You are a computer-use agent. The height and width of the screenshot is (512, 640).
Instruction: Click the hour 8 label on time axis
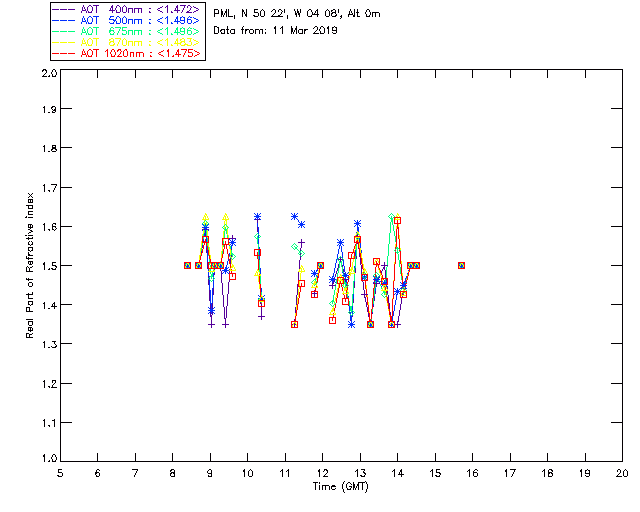(x=173, y=474)
